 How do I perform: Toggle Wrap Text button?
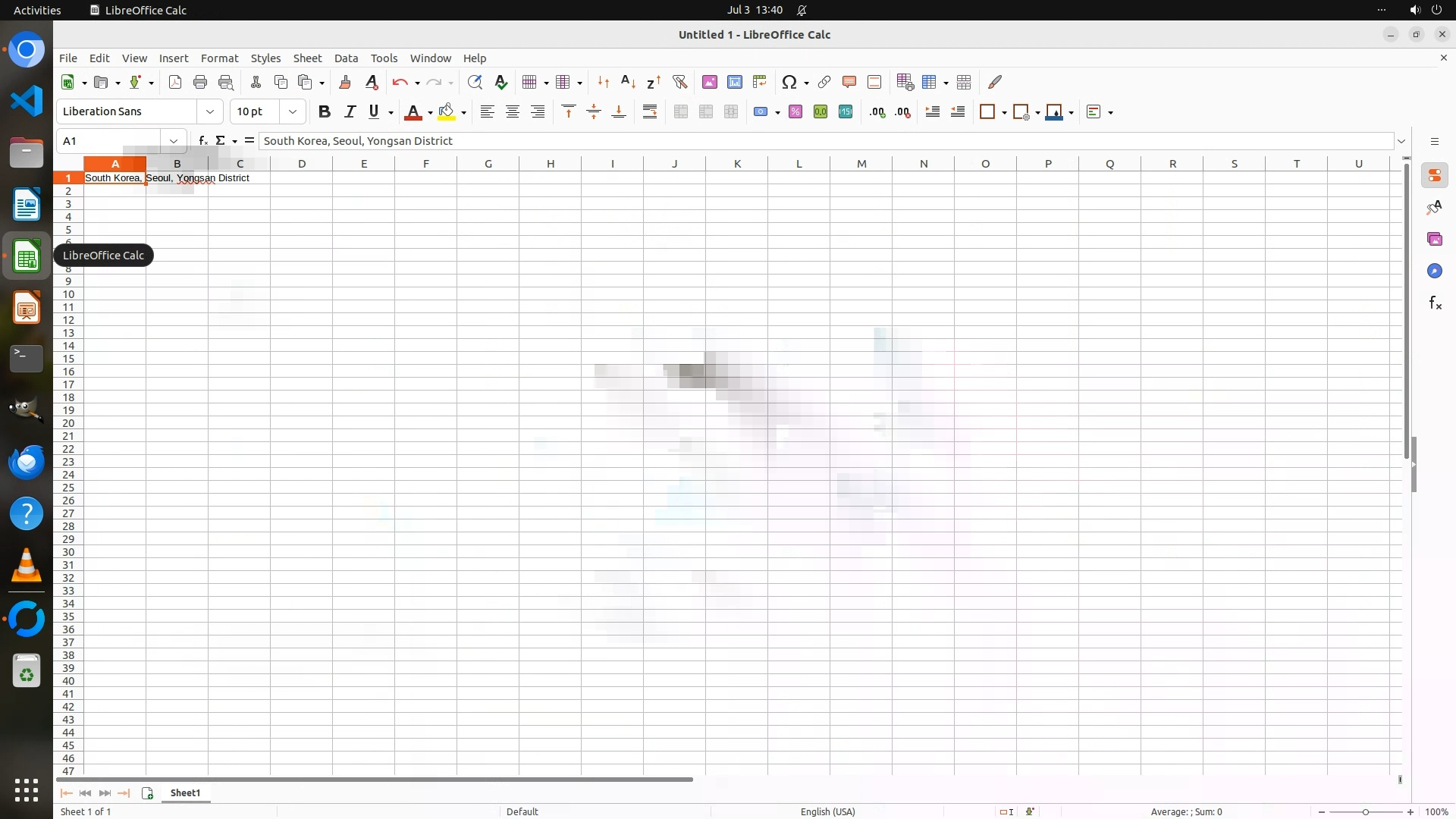coord(650,111)
